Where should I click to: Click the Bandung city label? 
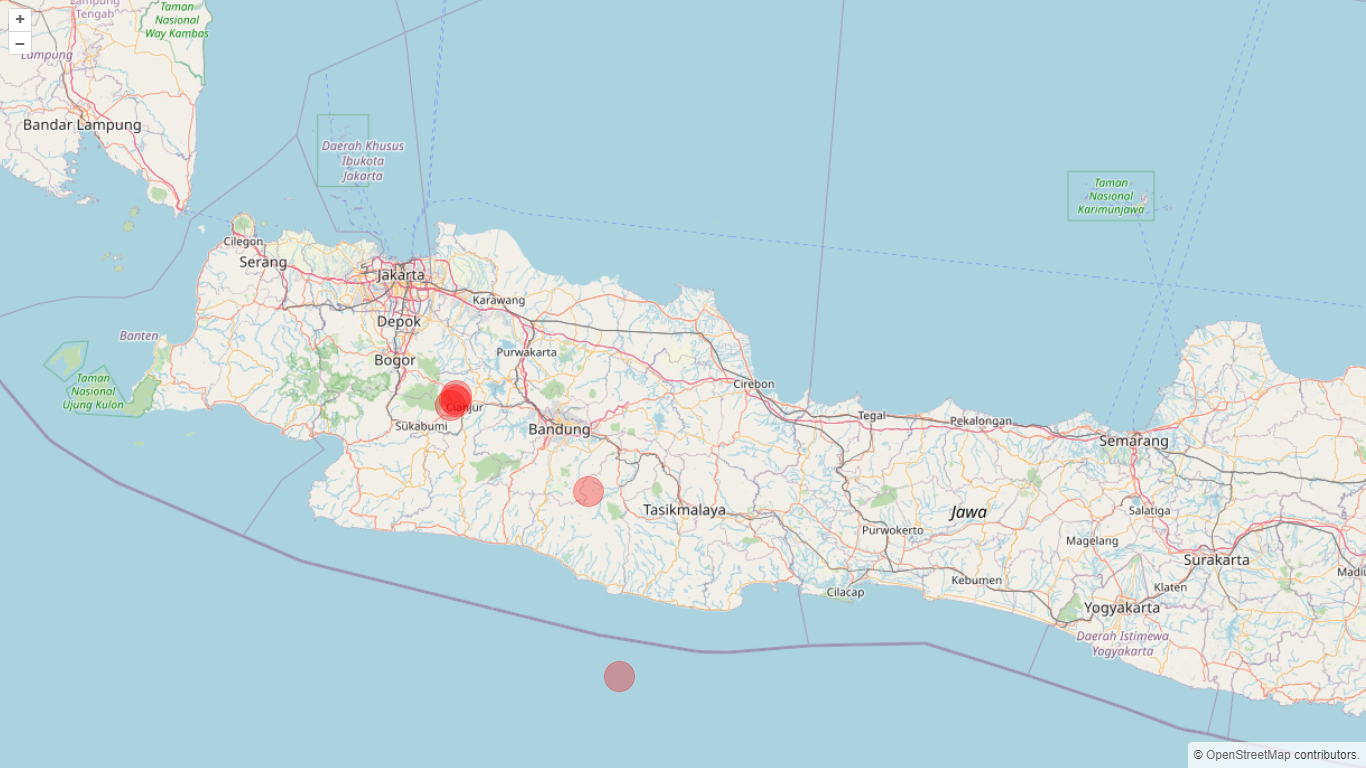click(559, 429)
